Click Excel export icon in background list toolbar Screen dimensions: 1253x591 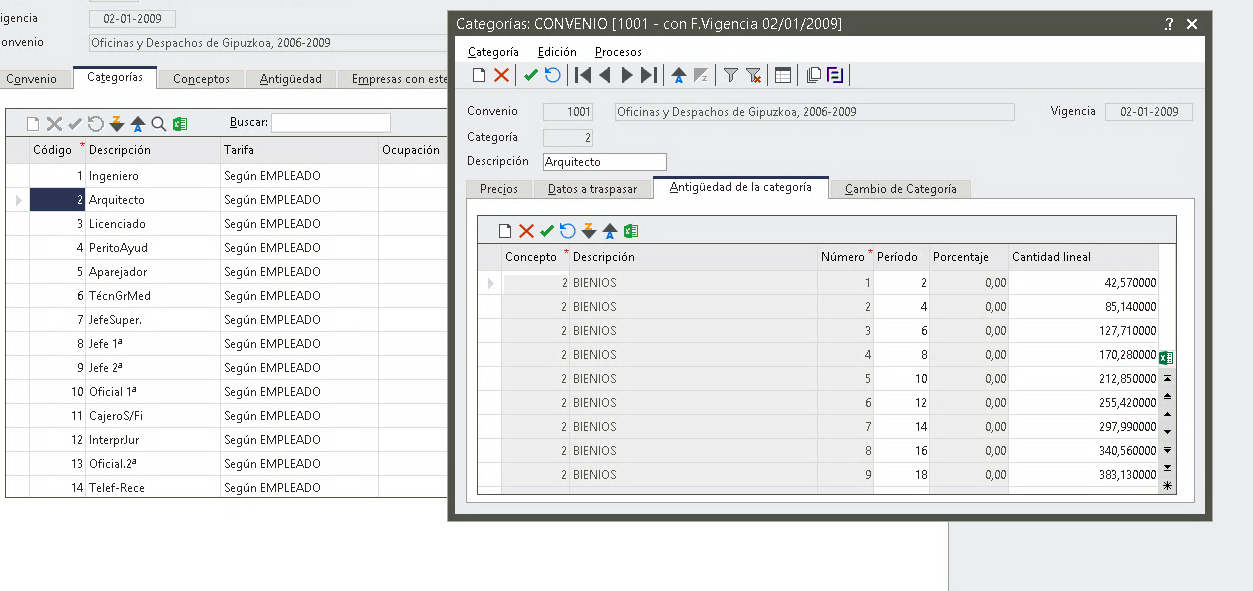coord(180,124)
